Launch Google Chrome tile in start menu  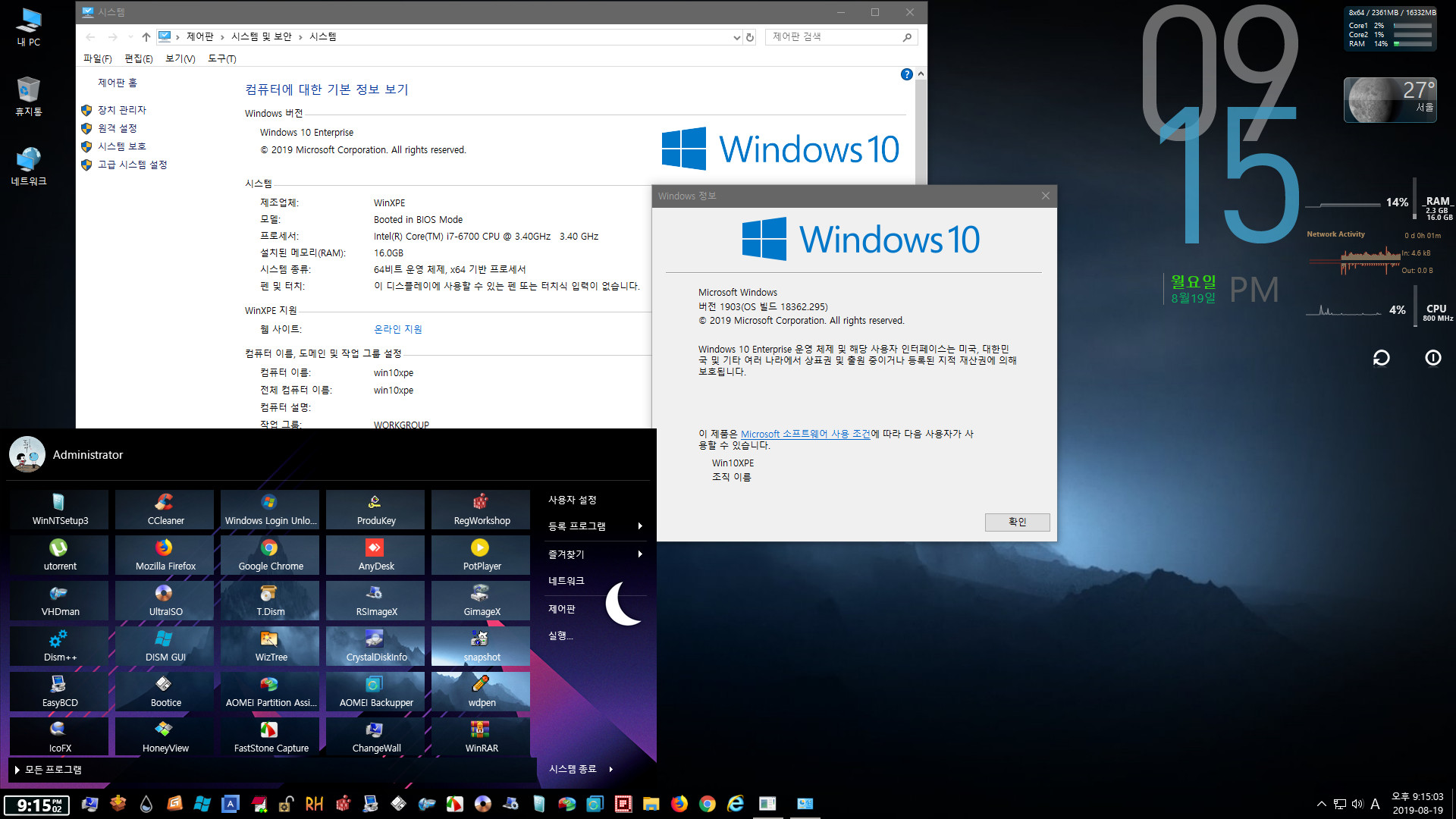click(271, 555)
